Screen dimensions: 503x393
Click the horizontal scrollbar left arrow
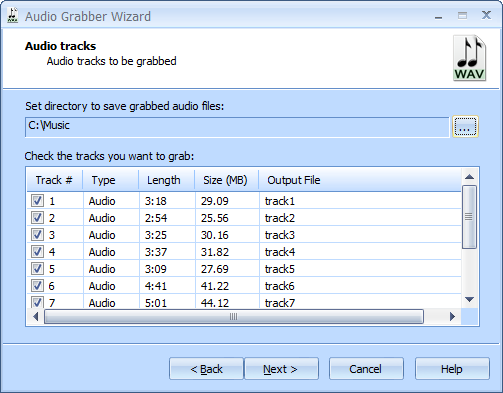coord(36,316)
